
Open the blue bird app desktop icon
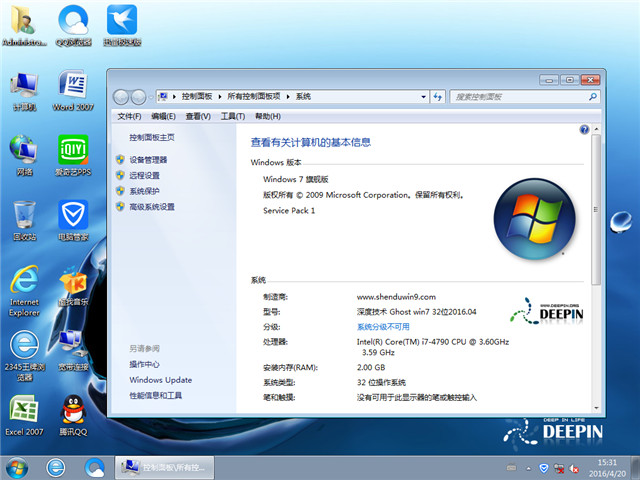[x=122, y=25]
